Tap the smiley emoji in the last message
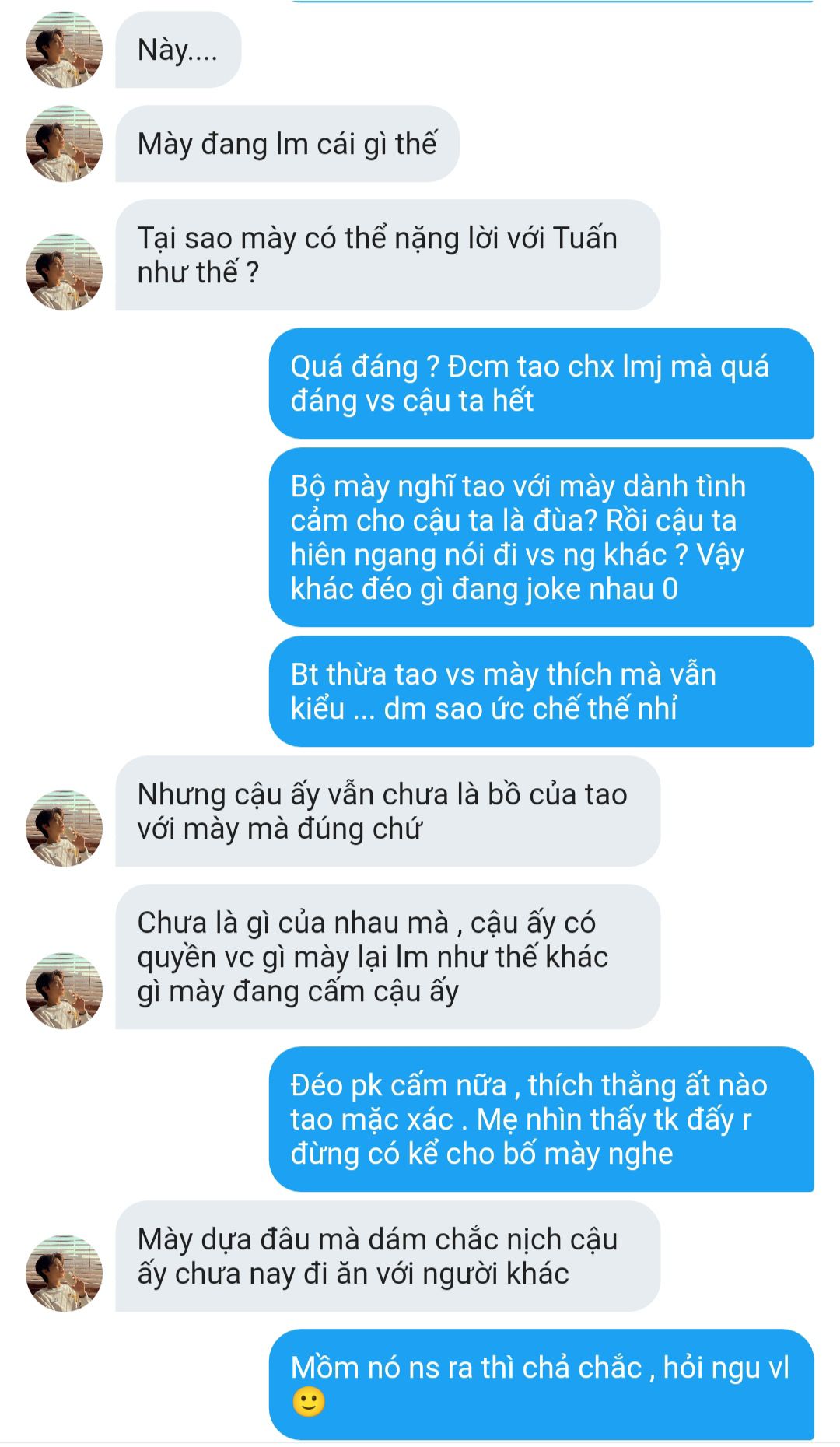The height and width of the screenshot is (1447, 840). 308,1403
